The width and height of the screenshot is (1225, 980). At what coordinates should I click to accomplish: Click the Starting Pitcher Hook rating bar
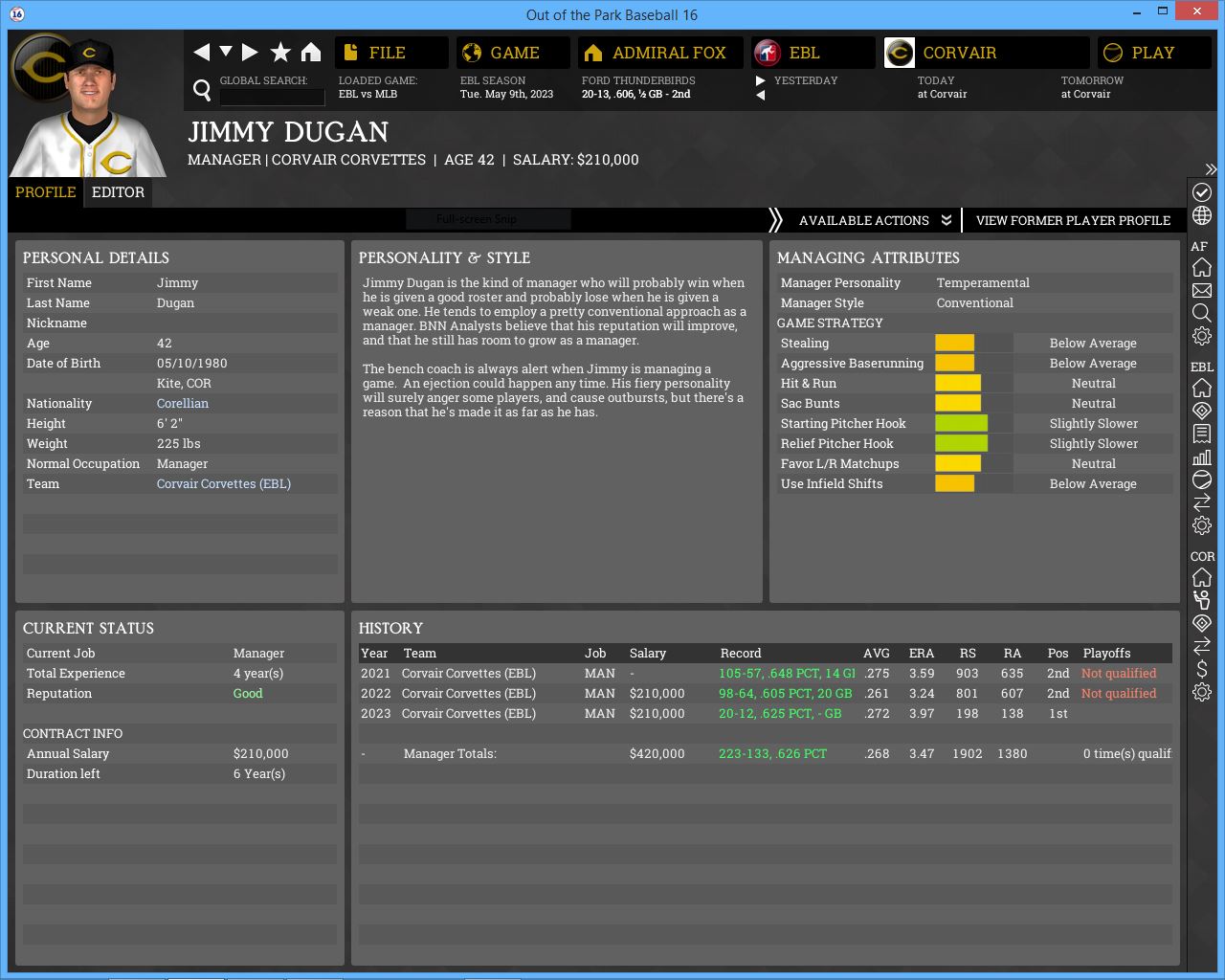pos(973,424)
